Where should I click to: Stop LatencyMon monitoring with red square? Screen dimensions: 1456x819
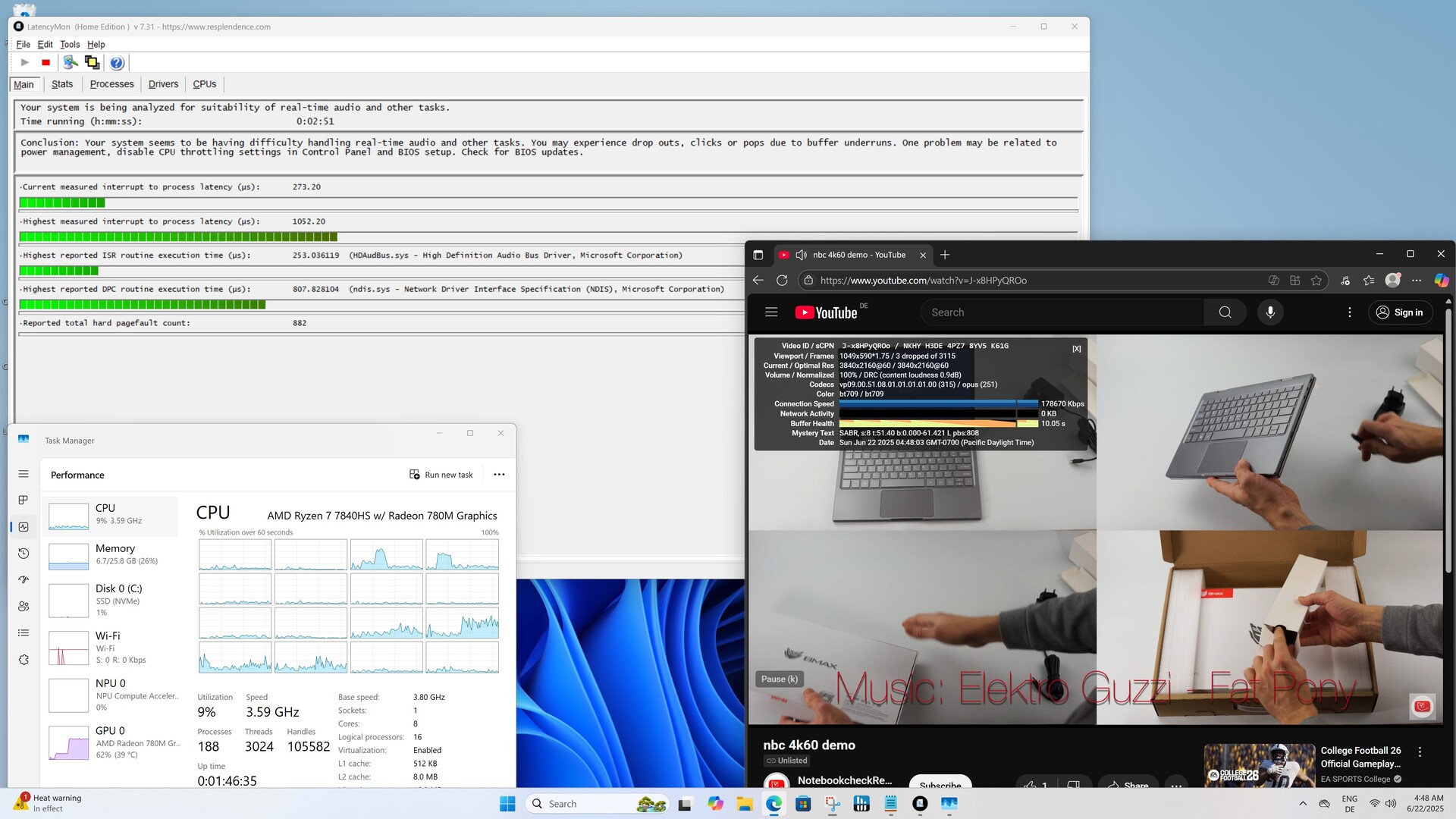[x=45, y=63]
